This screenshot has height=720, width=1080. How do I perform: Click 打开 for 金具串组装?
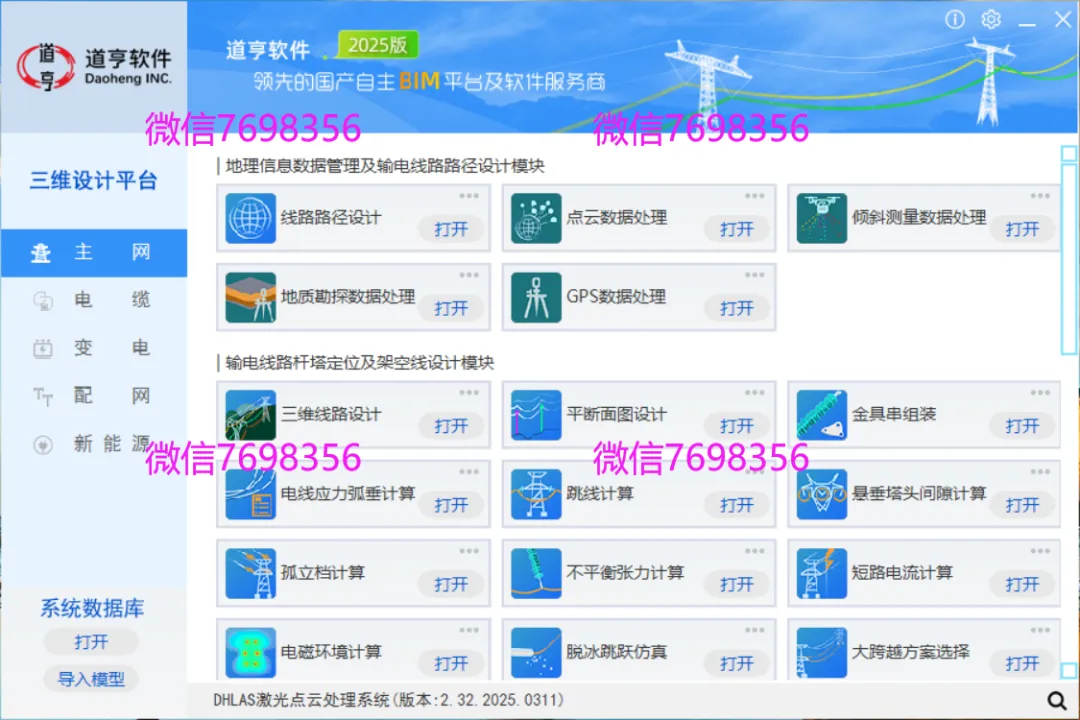1022,426
